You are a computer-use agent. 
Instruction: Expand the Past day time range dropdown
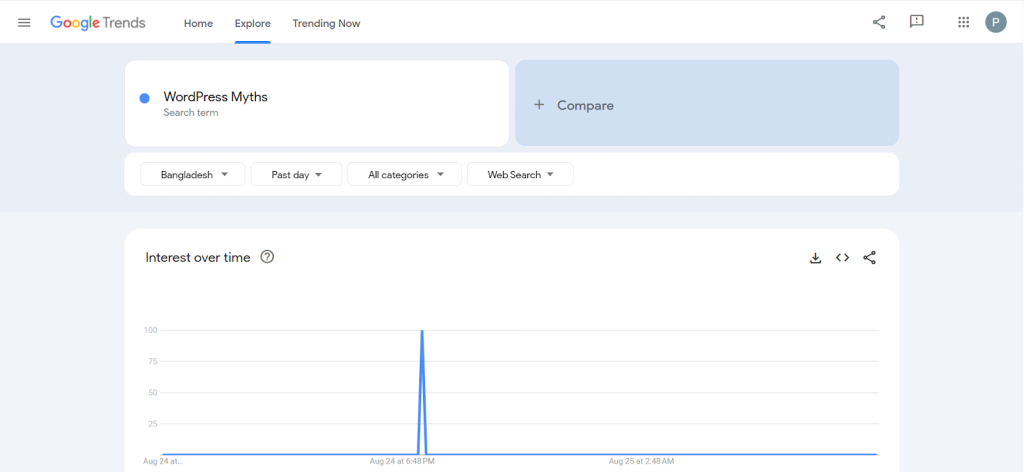296,174
